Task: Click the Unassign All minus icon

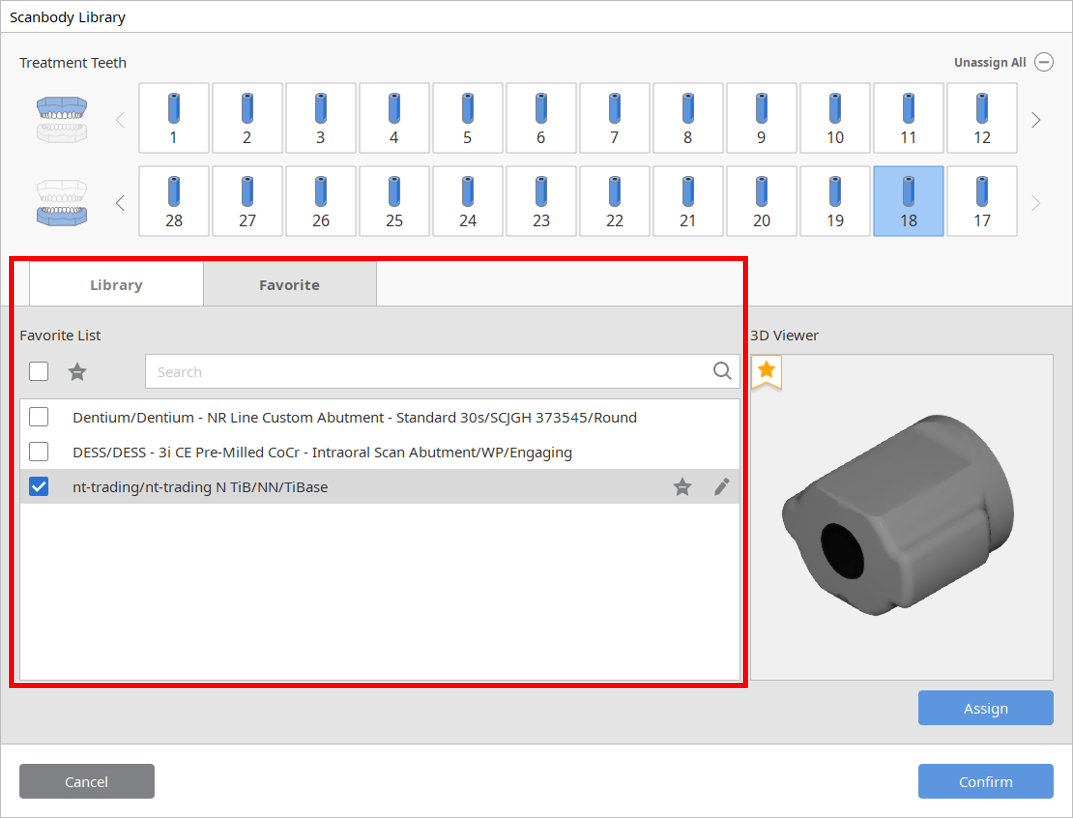Action: [1044, 62]
